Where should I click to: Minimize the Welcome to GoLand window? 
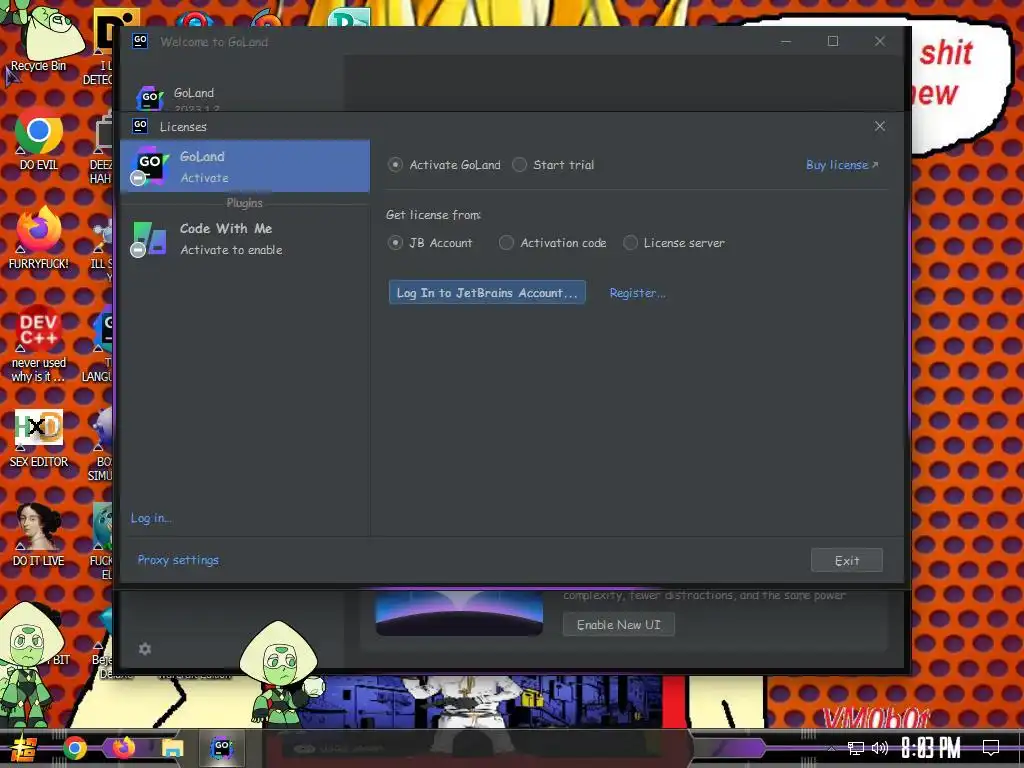[786, 41]
